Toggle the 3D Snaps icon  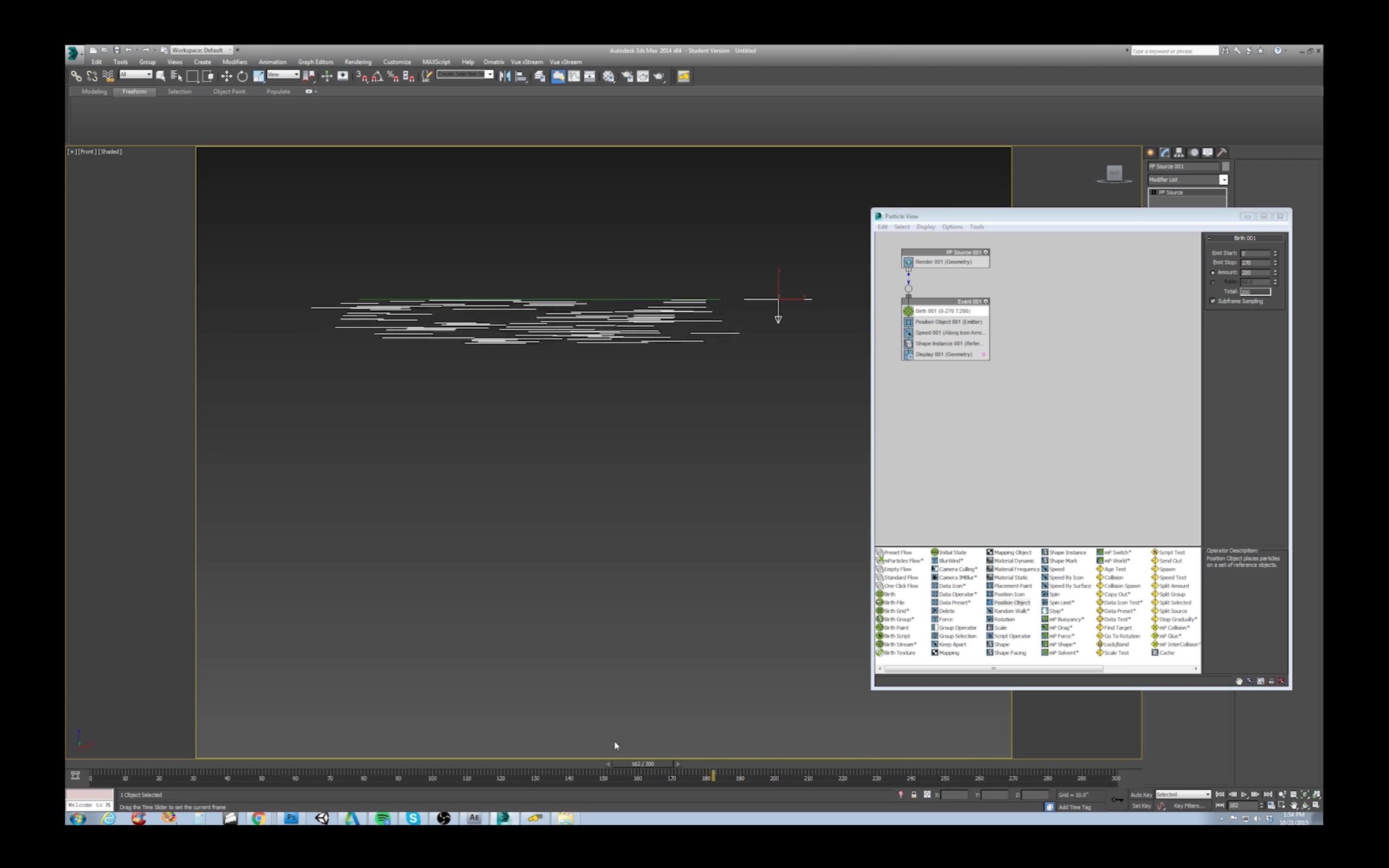pyautogui.click(x=362, y=76)
